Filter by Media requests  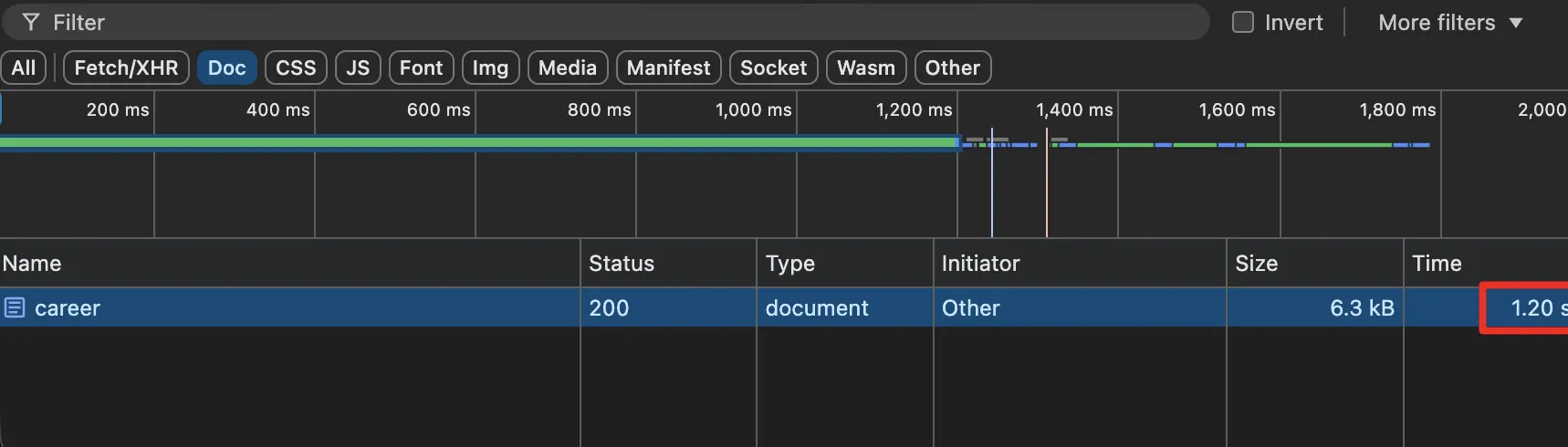point(567,68)
